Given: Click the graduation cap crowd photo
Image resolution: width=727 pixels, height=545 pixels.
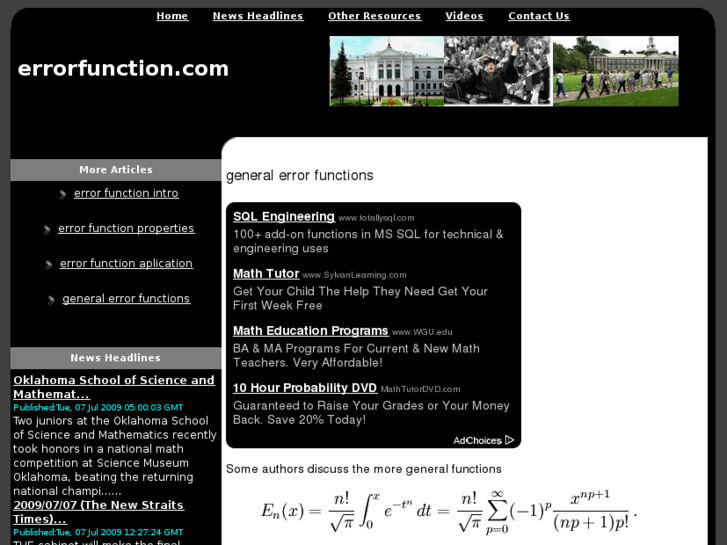Looking at the screenshot, I should [x=498, y=71].
